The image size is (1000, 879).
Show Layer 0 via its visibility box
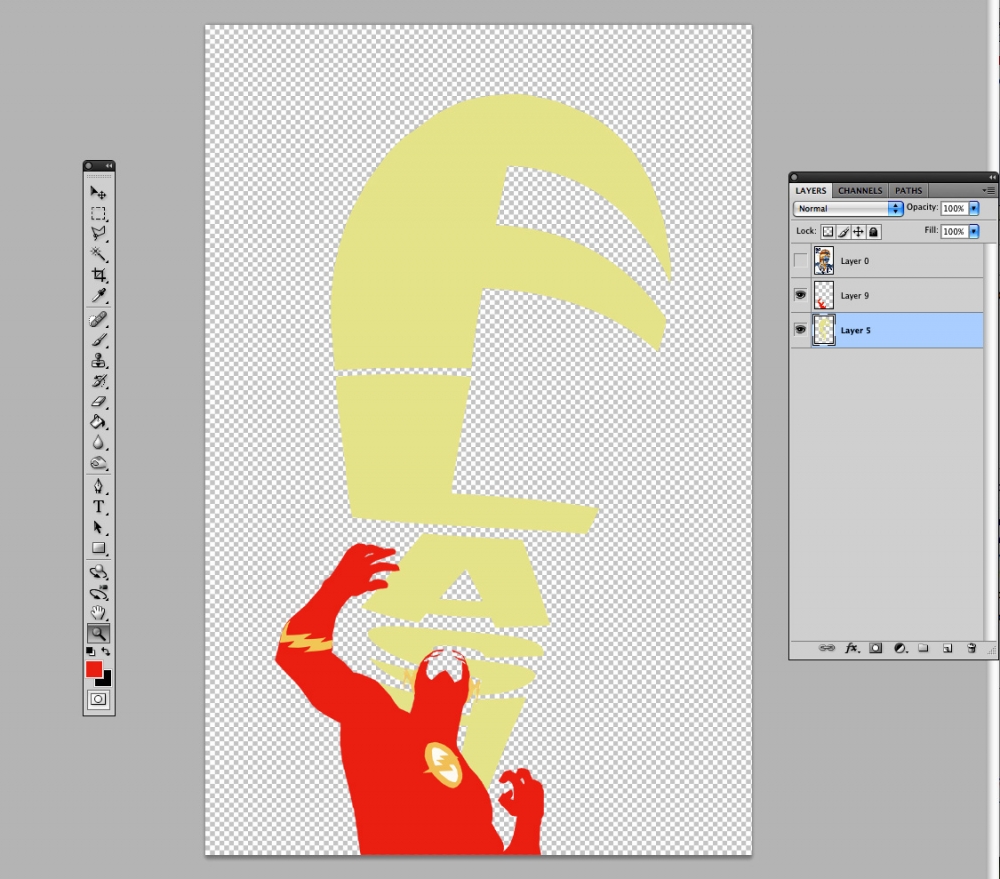800,260
